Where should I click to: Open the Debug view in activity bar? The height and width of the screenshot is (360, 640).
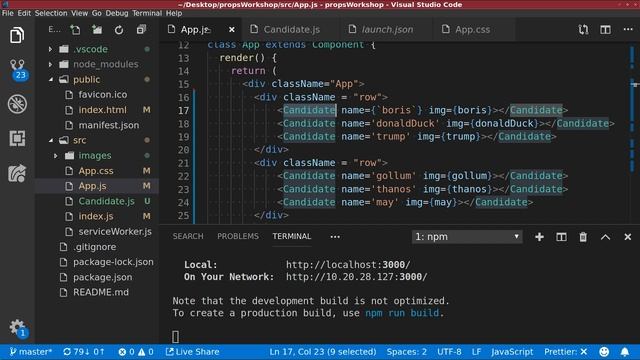(17, 104)
